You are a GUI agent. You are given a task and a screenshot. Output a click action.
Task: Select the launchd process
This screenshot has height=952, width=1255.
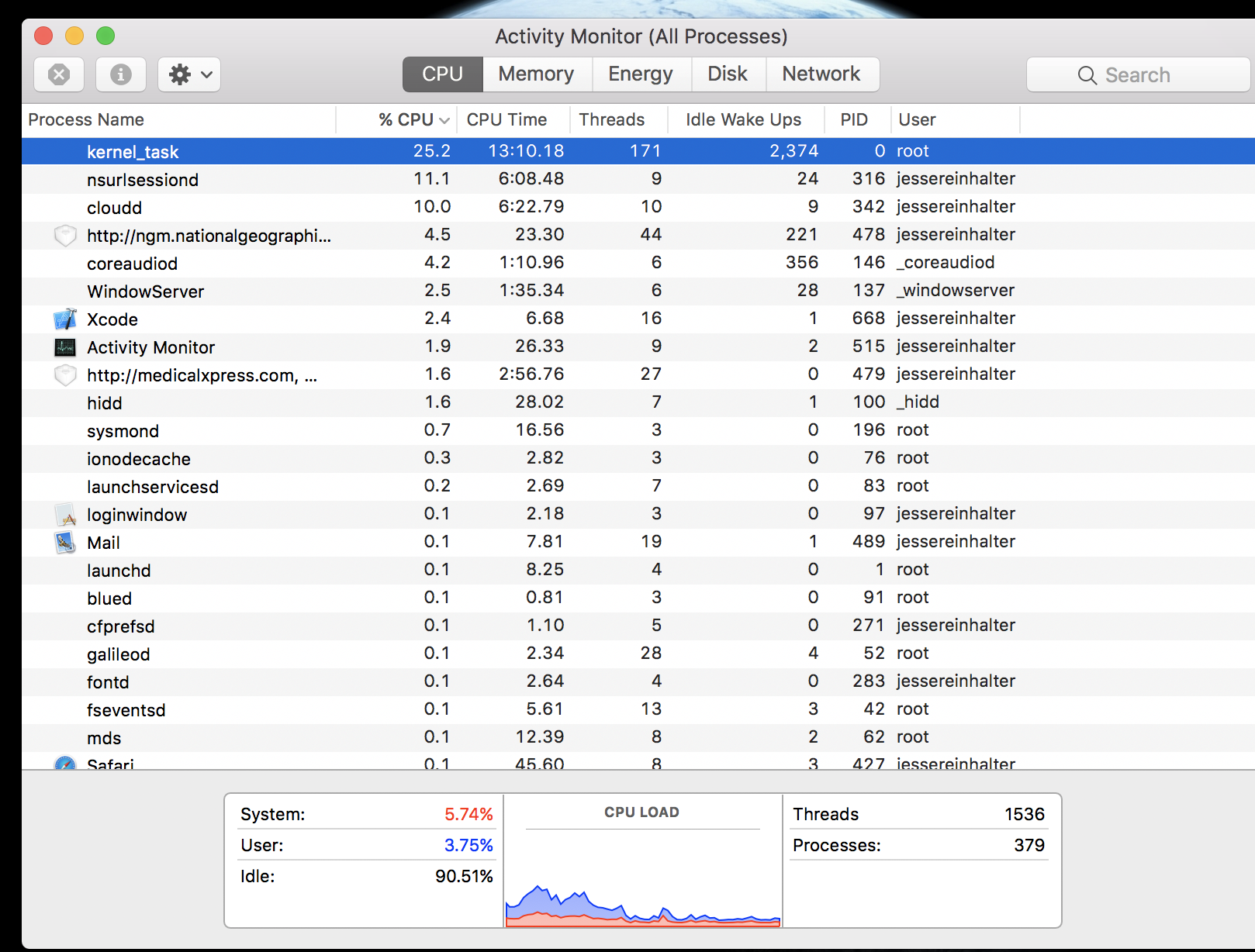(638, 570)
